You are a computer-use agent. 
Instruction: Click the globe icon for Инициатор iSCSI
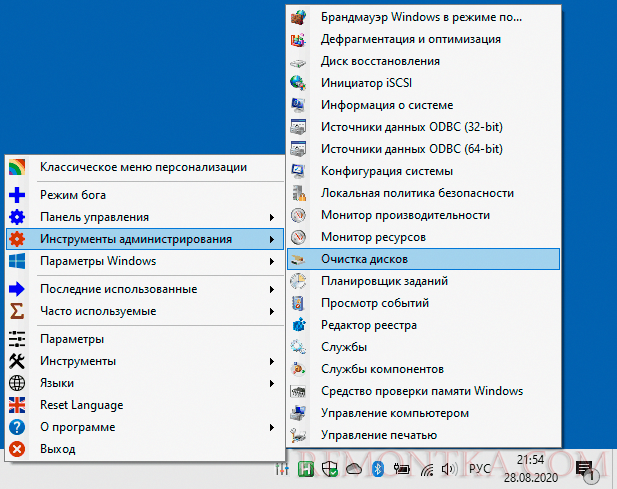pyautogui.click(x=298, y=83)
